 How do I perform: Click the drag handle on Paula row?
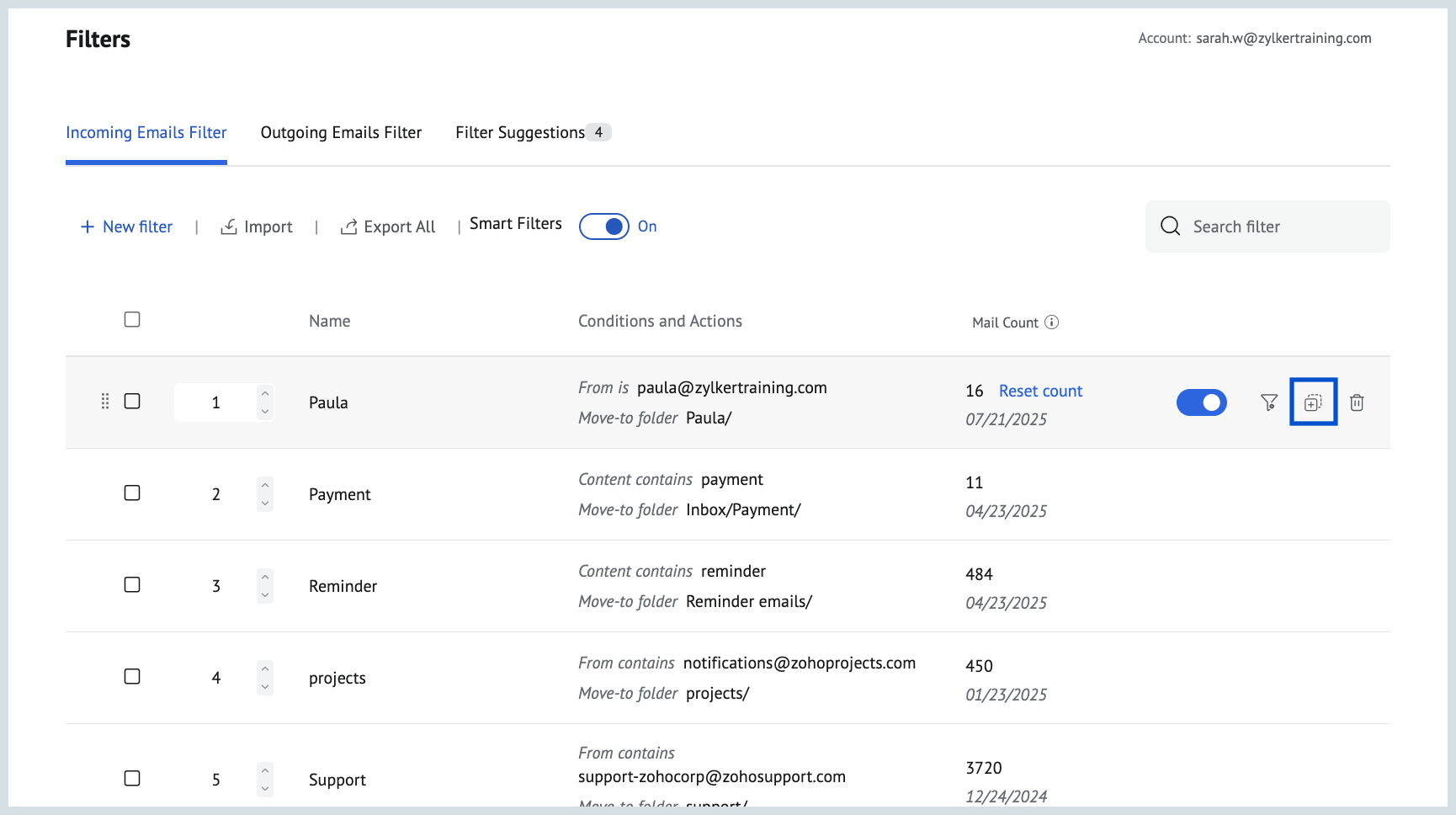click(105, 402)
